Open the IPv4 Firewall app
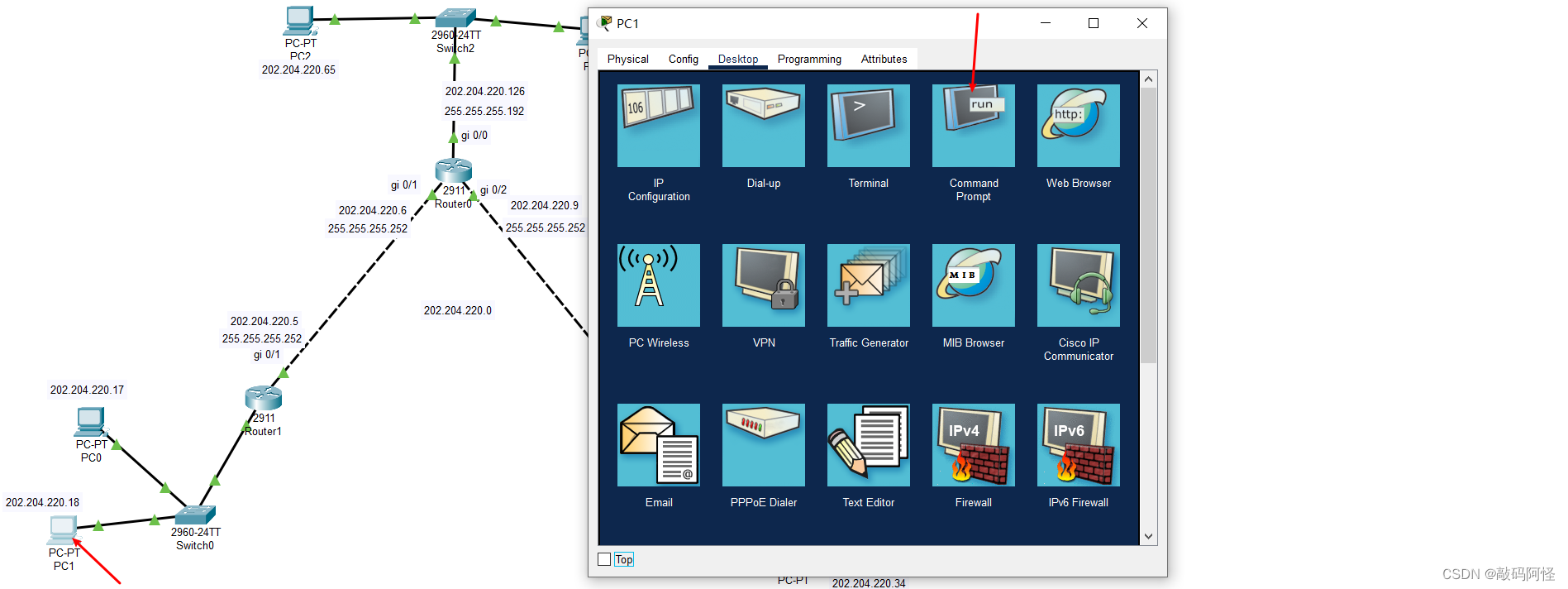 coord(973,445)
